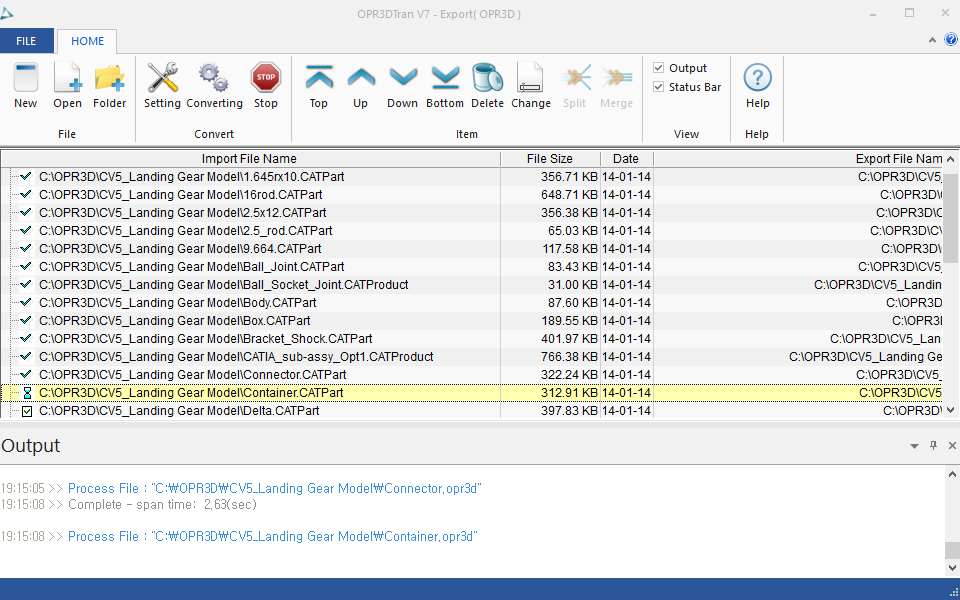Switch to the HOME ribbon tab
The image size is (960, 600).
pyautogui.click(x=87, y=41)
